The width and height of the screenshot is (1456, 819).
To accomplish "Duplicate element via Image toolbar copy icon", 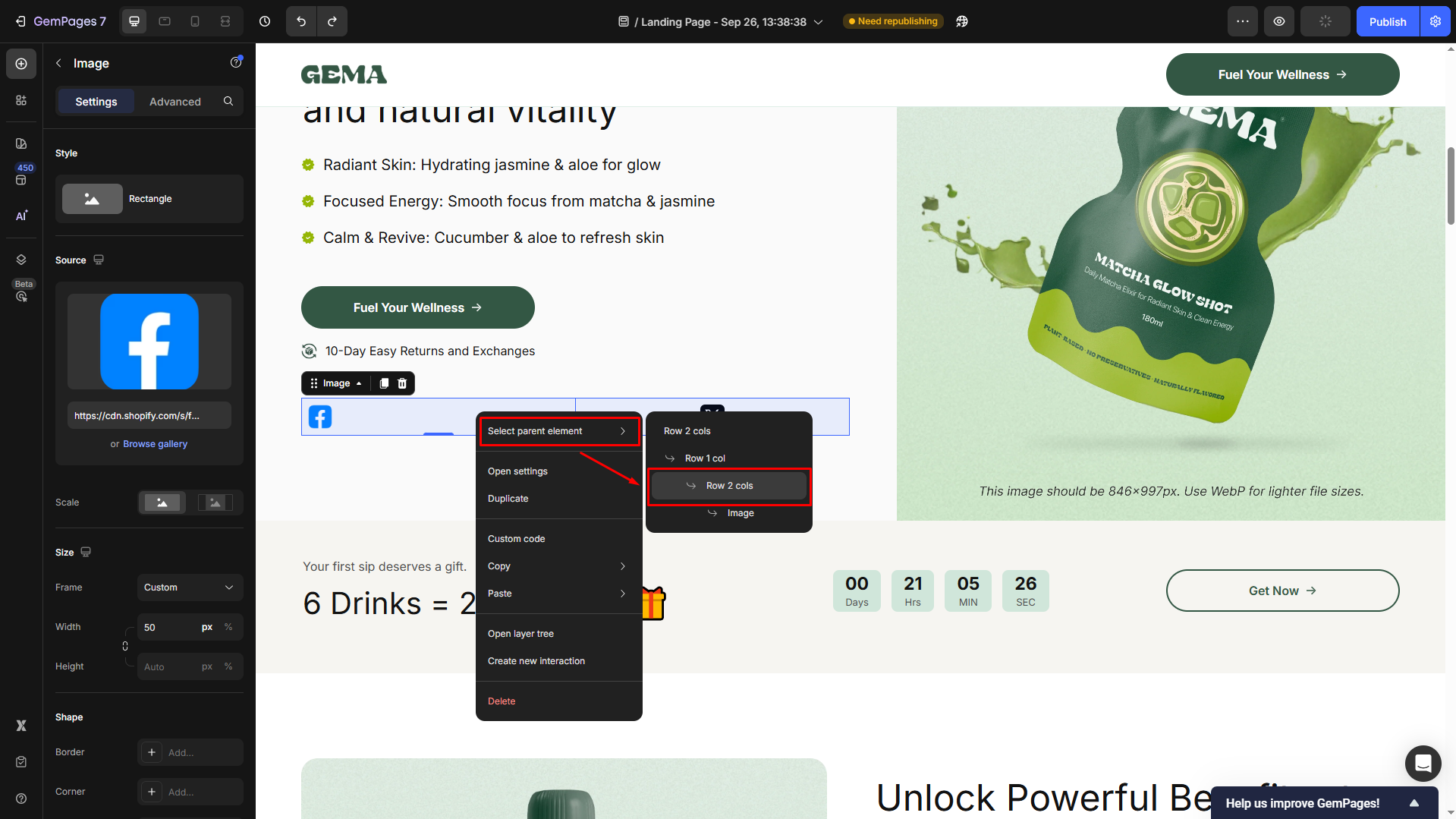I will click(384, 383).
